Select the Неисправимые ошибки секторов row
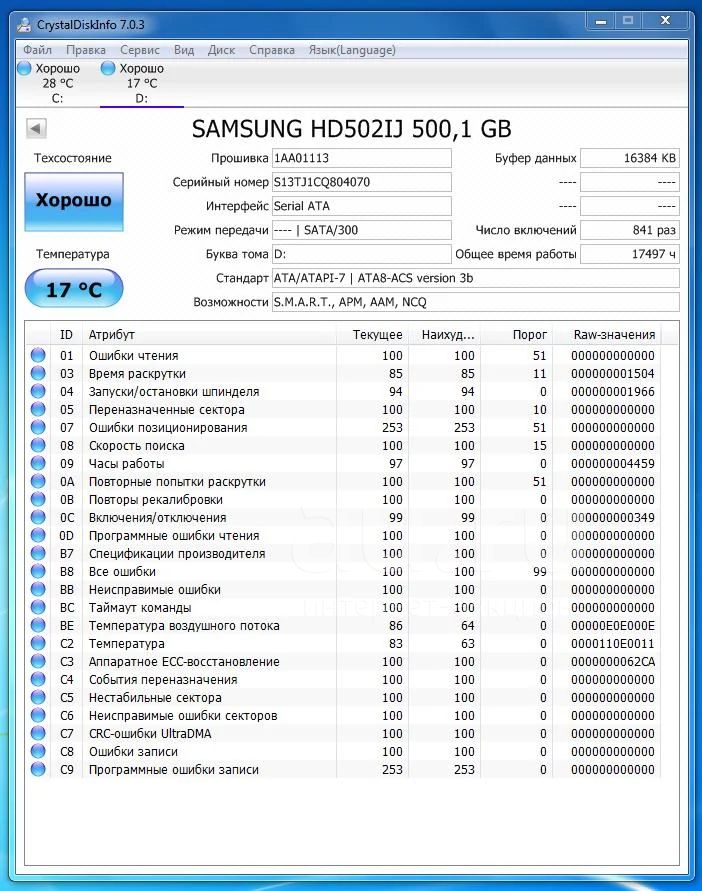This screenshot has height=891, width=702. tap(343, 715)
